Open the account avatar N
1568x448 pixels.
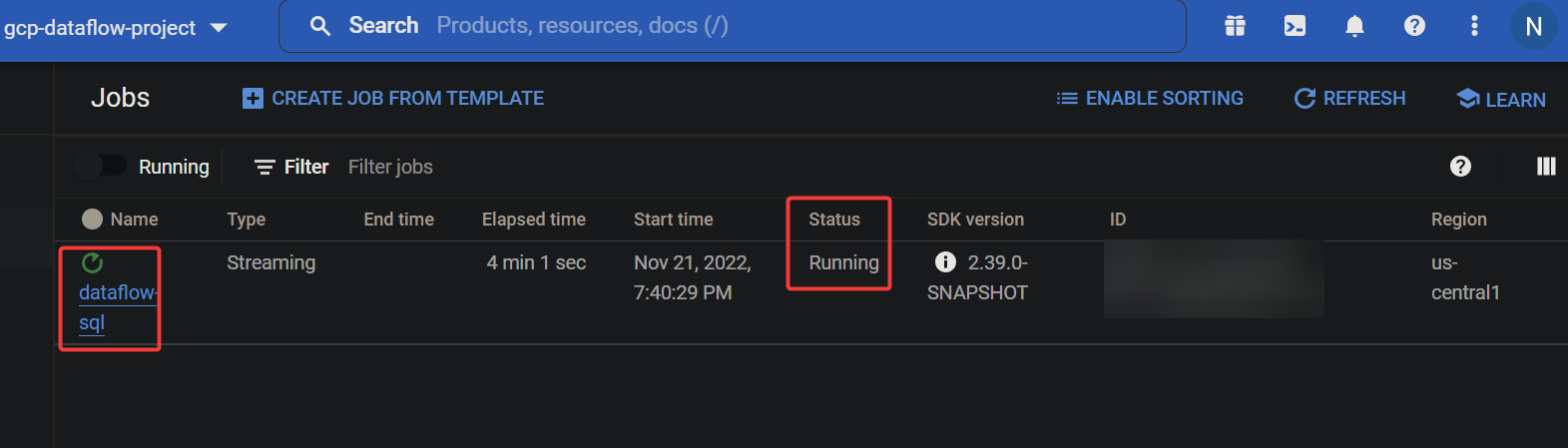click(x=1534, y=26)
